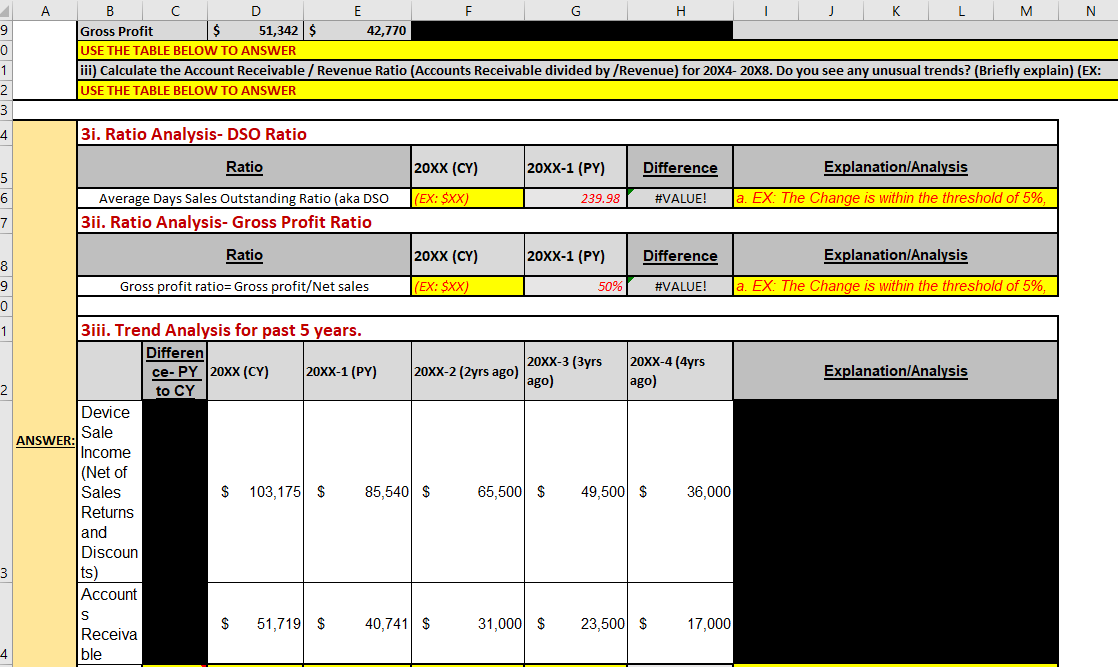The width and height of the screenshot is (1118, 667).
Task: Select the Accounts Receivable row label
Action: point(110,623)
